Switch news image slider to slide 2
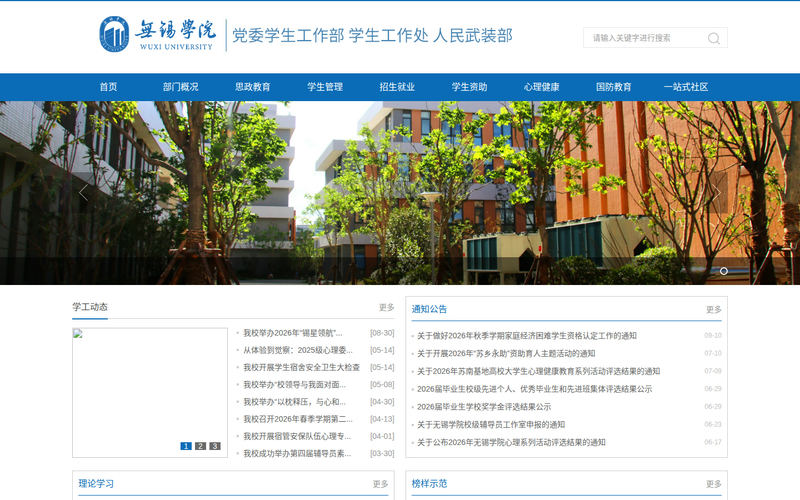 (x=201, y=446)
